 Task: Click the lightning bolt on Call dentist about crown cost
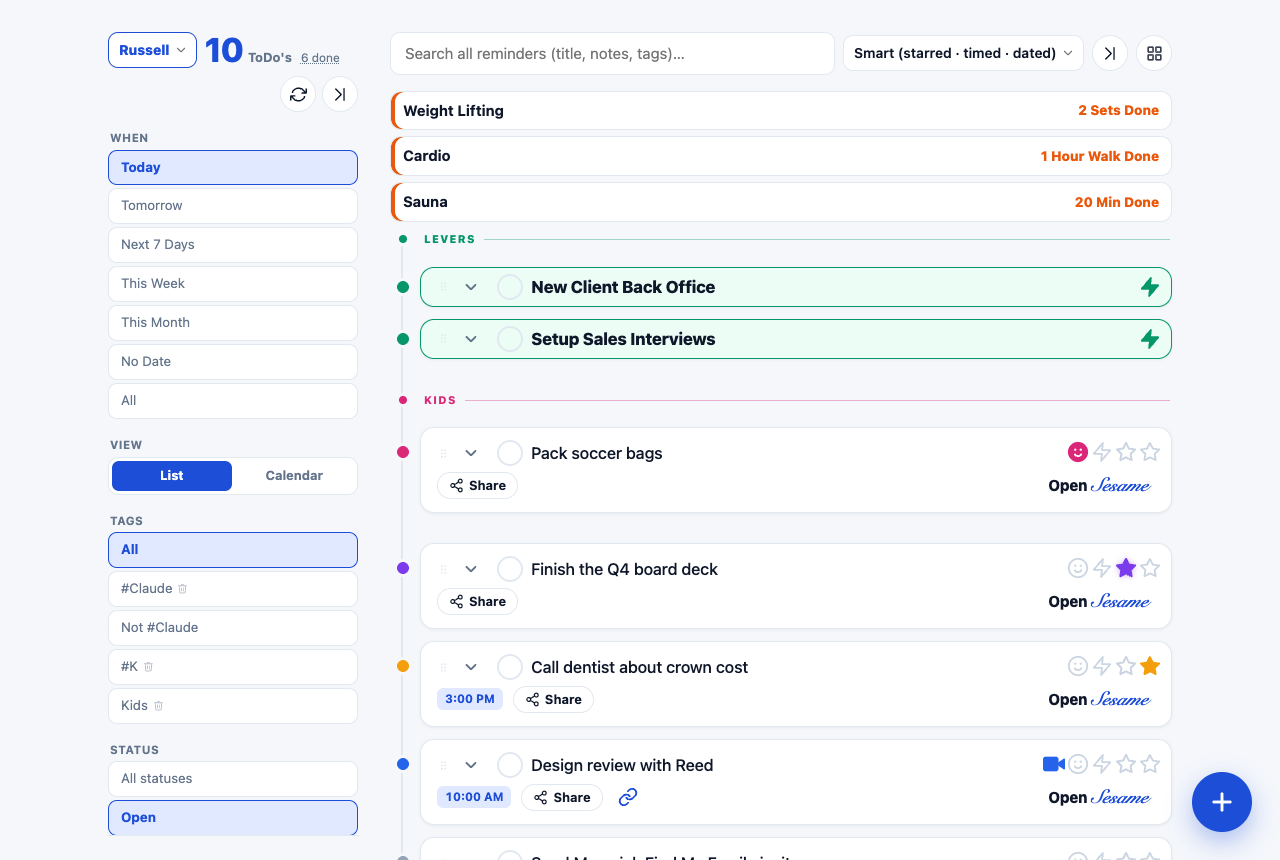(x=1102, y=666)
